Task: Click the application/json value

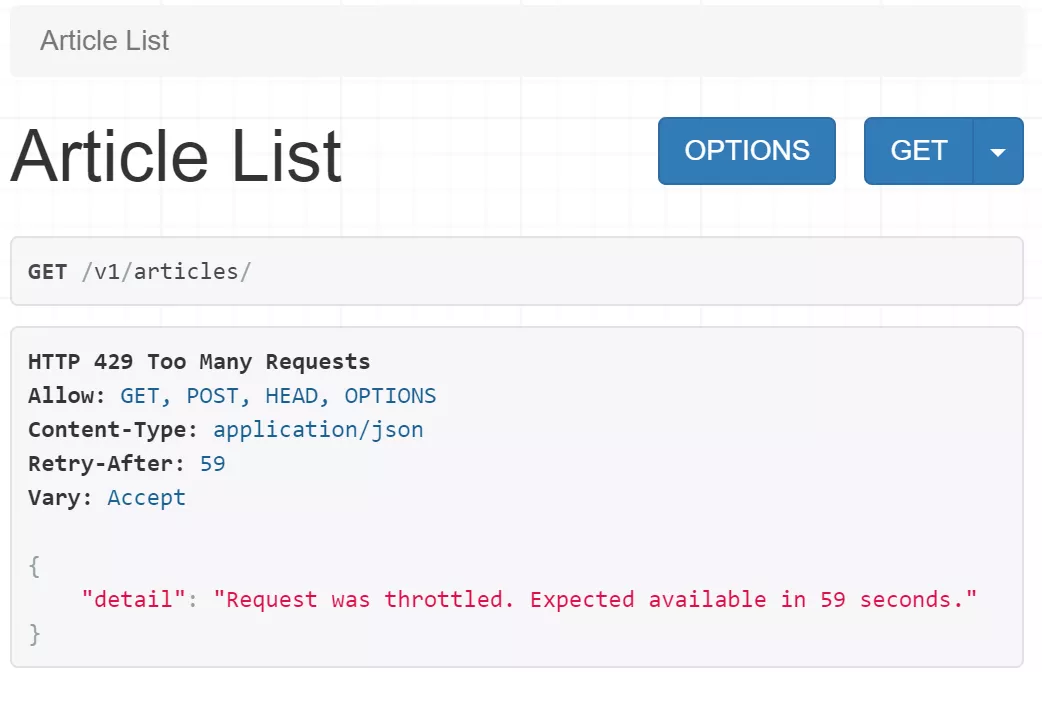Action: coord(318,430)
